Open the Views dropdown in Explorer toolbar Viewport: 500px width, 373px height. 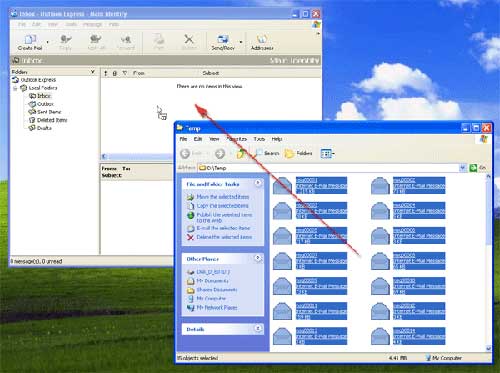click(x=327, y=153)
